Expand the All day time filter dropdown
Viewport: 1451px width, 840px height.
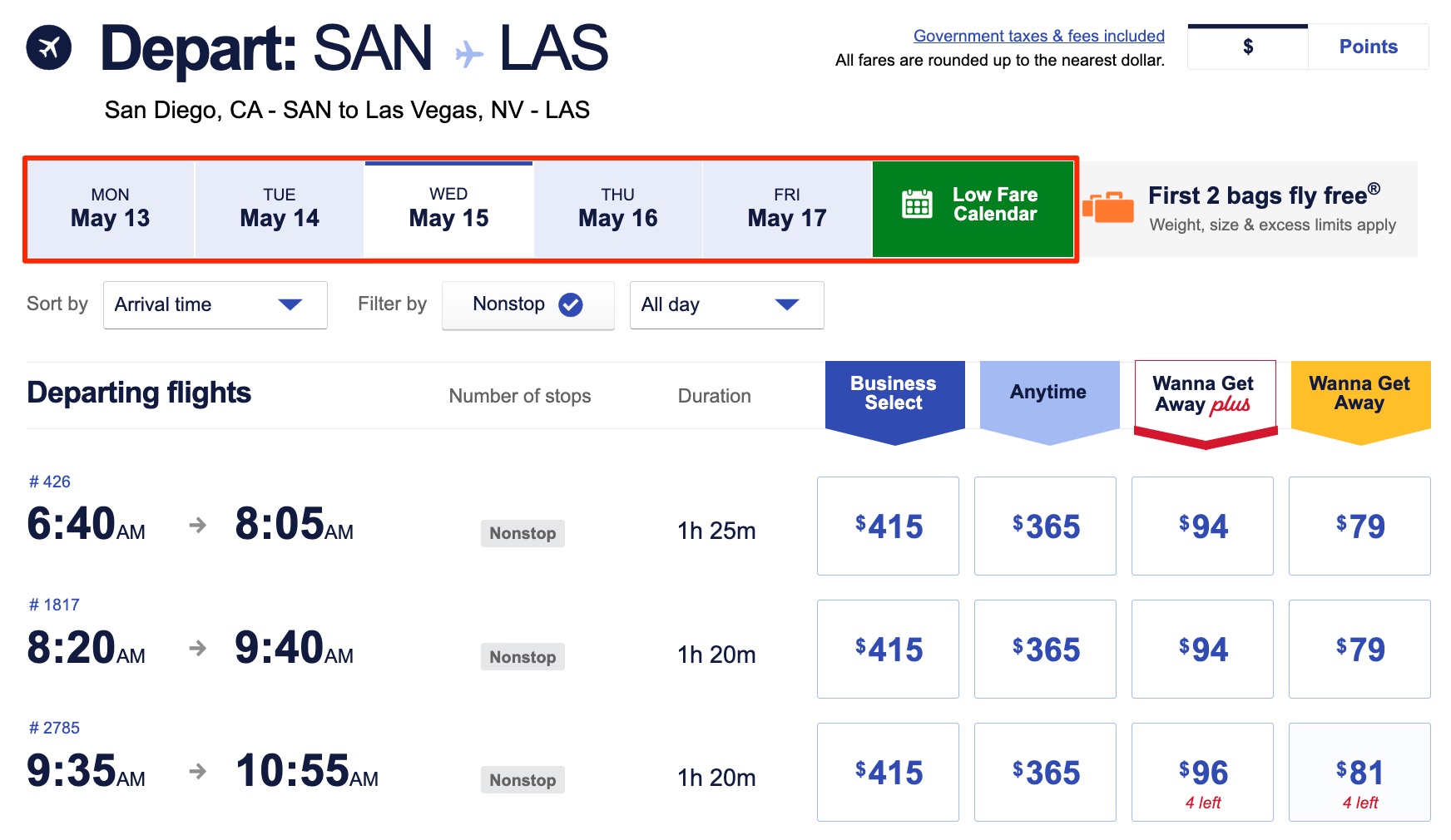coord(725,304)
